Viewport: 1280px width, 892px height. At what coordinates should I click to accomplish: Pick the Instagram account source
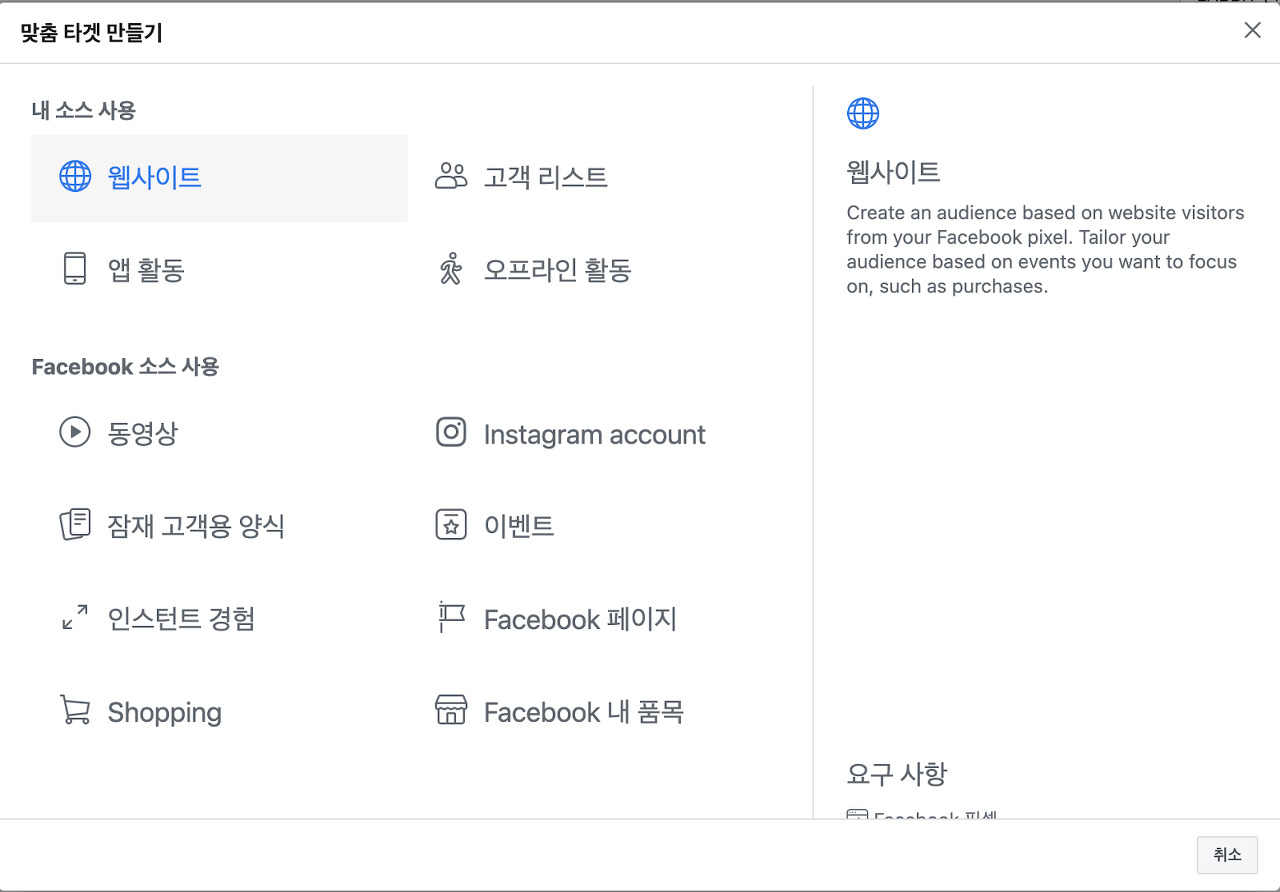pos(596,434)
